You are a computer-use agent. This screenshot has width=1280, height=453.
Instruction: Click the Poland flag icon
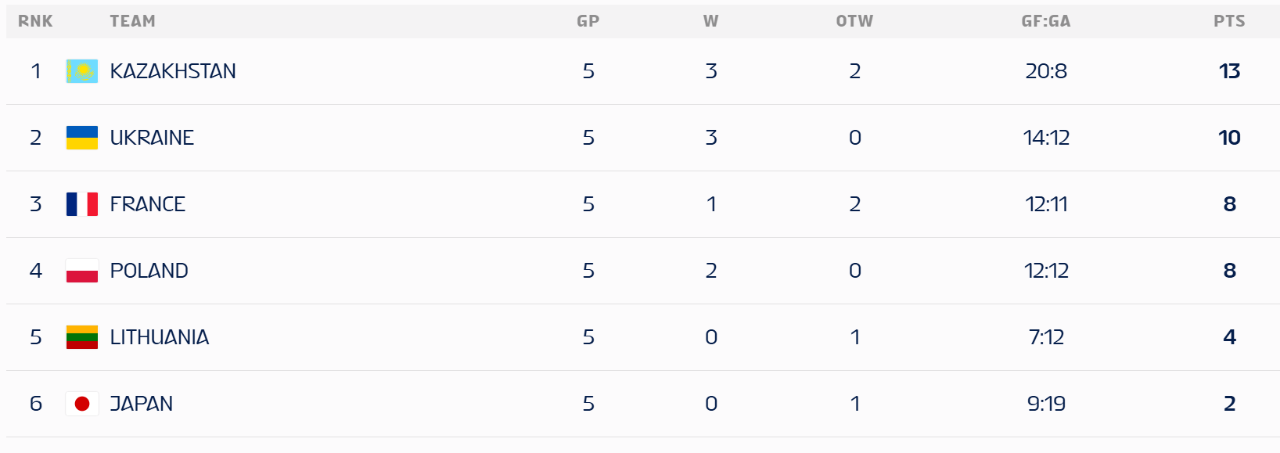click(x=82, y=271)
